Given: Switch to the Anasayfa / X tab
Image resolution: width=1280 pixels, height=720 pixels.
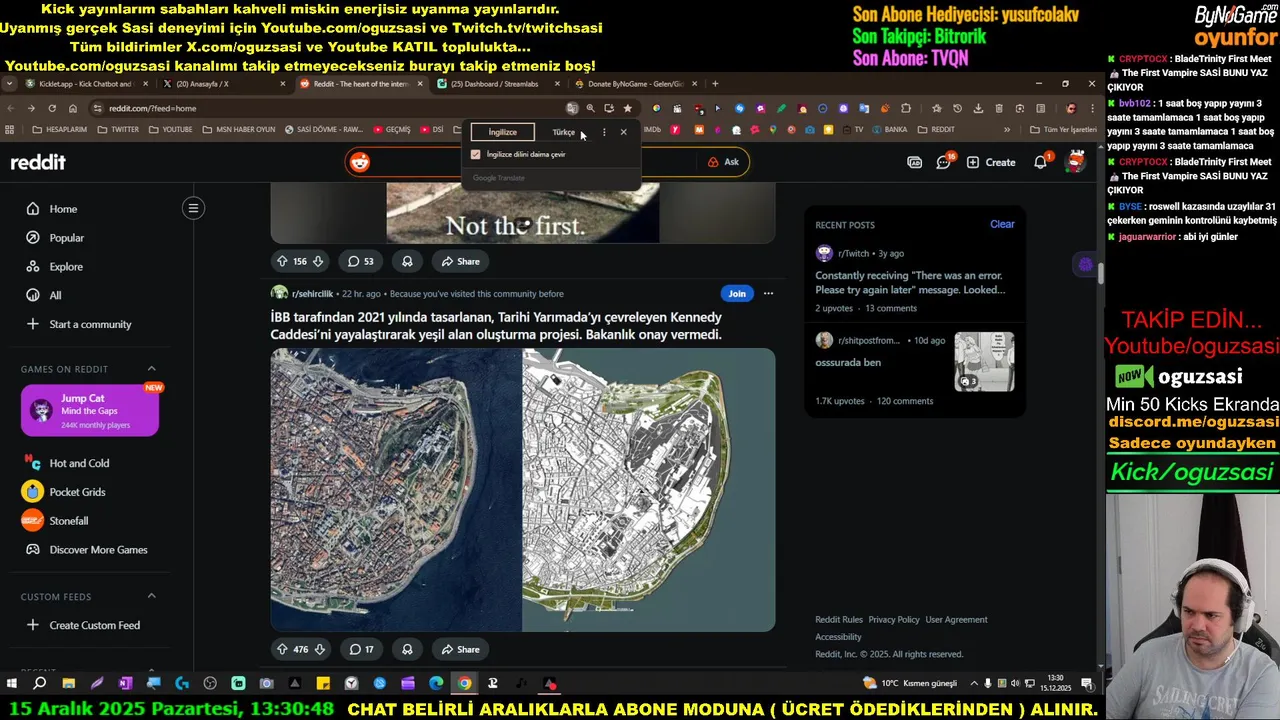Looking at the screenshot, I should point(225,84).
